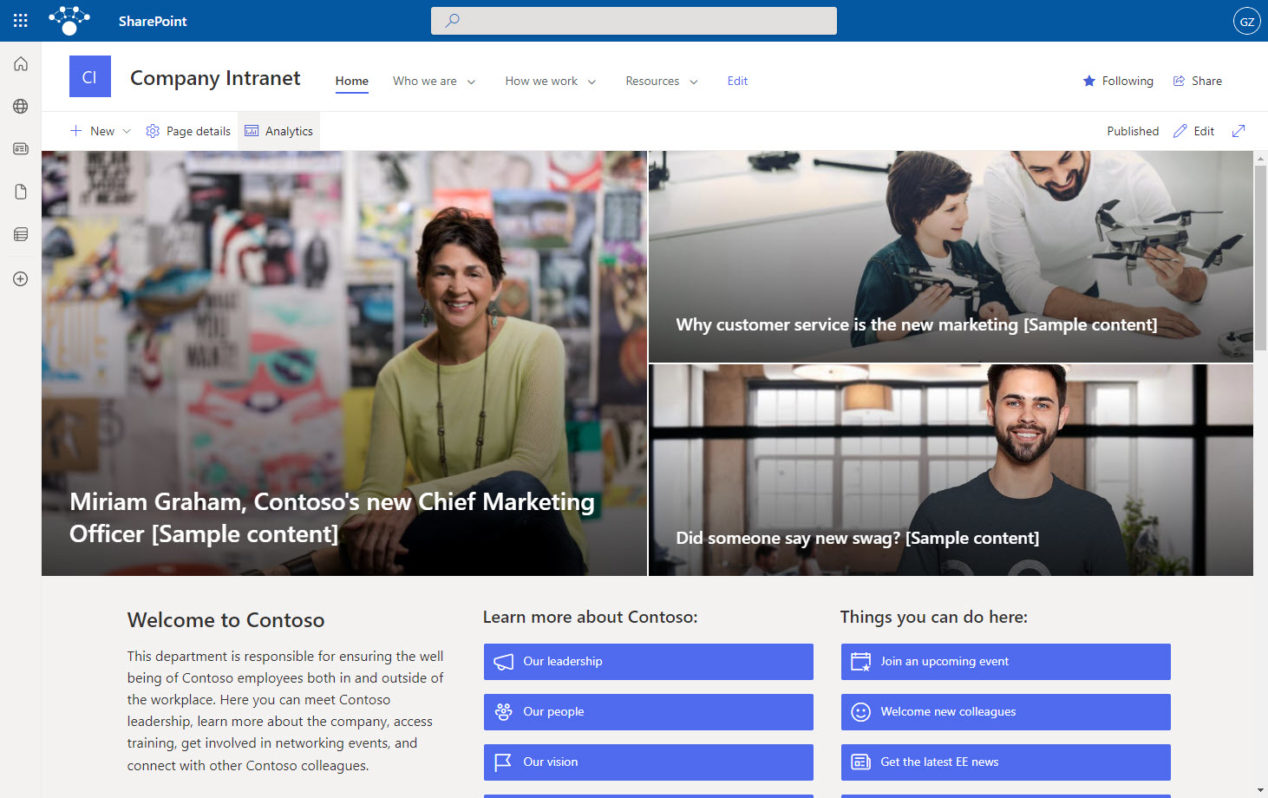The height and width of the screenshot is (798, 1268).
Task: Open the GZ account avatar
Action: coord(1246,21)
